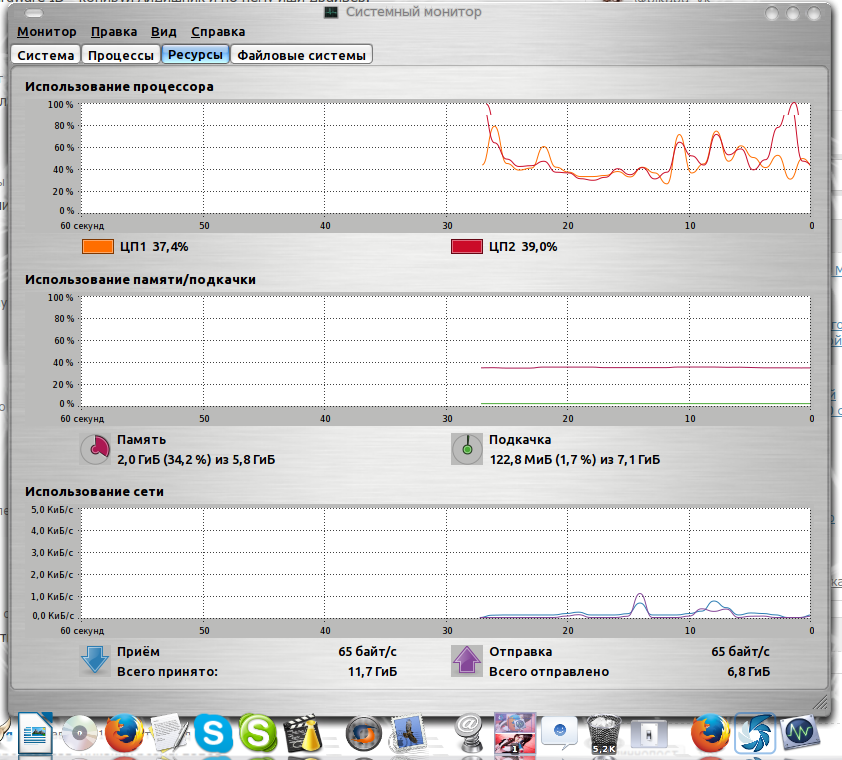Click the Подкачка green pie chart icon

[466, 449]
